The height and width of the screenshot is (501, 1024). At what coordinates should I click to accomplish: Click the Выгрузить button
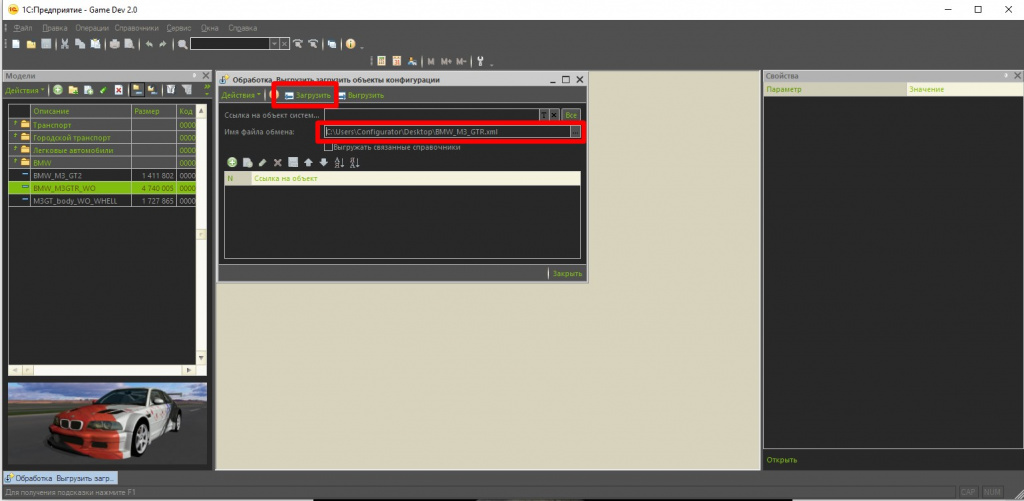pos(360,95)
